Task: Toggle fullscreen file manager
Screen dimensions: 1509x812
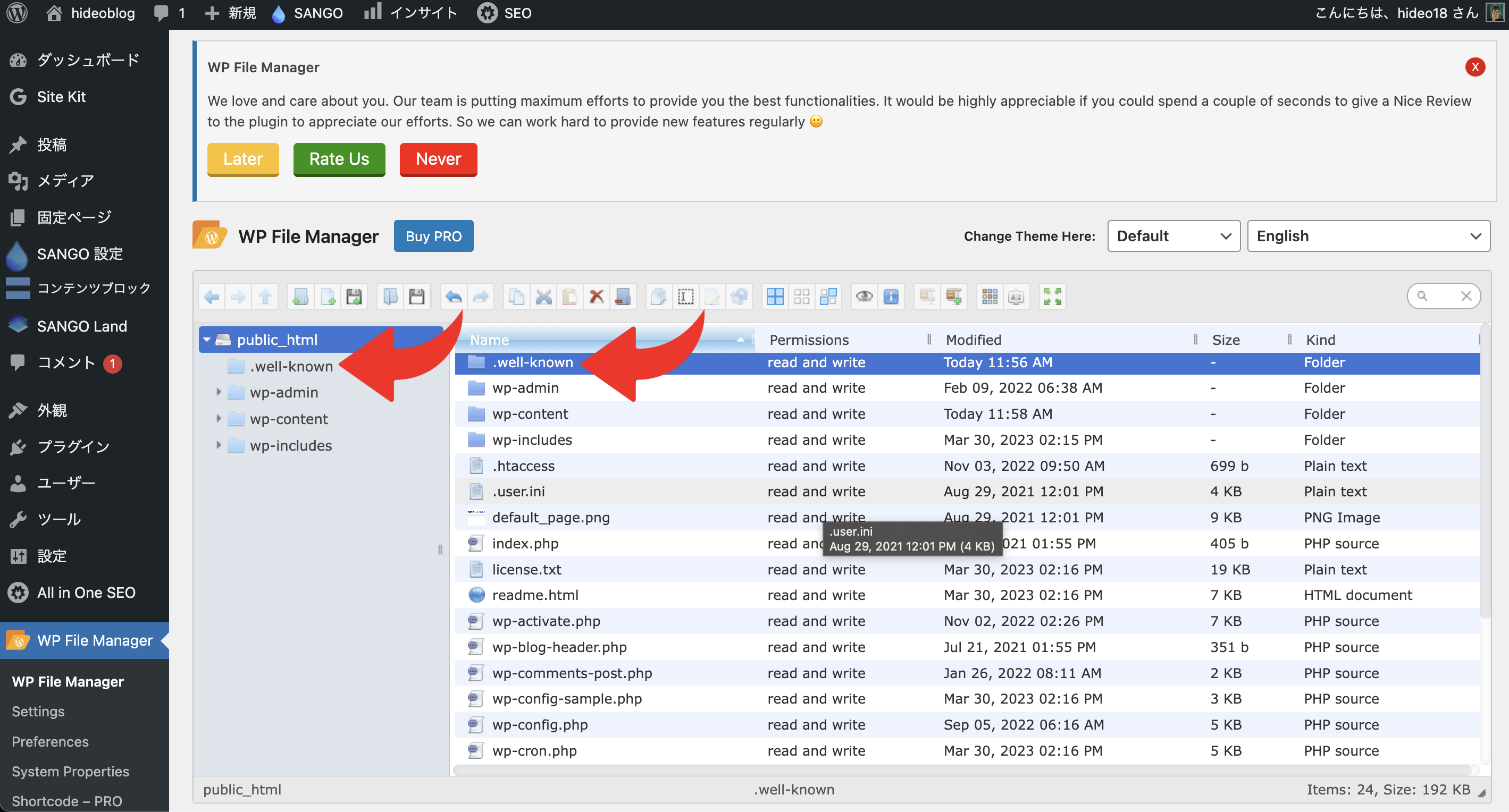Action: click(x=1053, y=297)
